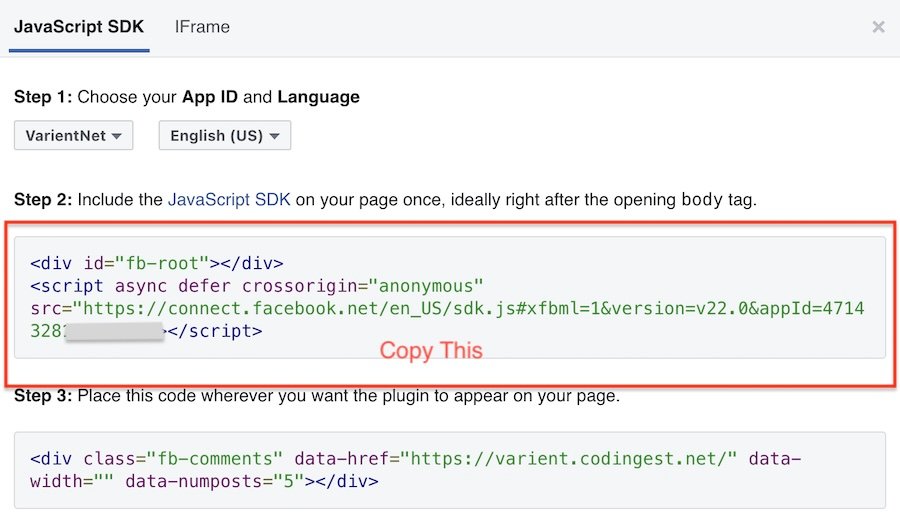Image resolution: width=900 pixels, height=526 pixels.
Task: Click the word body in Step 2
Action: click(x=702, y=200)
